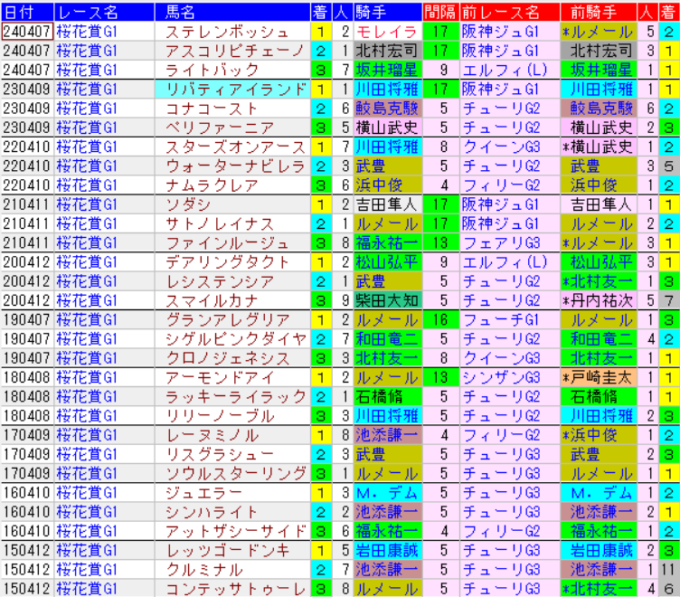This screenshot has width=680, height=597.
Task: Click the 間隔 column header
Action: [441, 12]
